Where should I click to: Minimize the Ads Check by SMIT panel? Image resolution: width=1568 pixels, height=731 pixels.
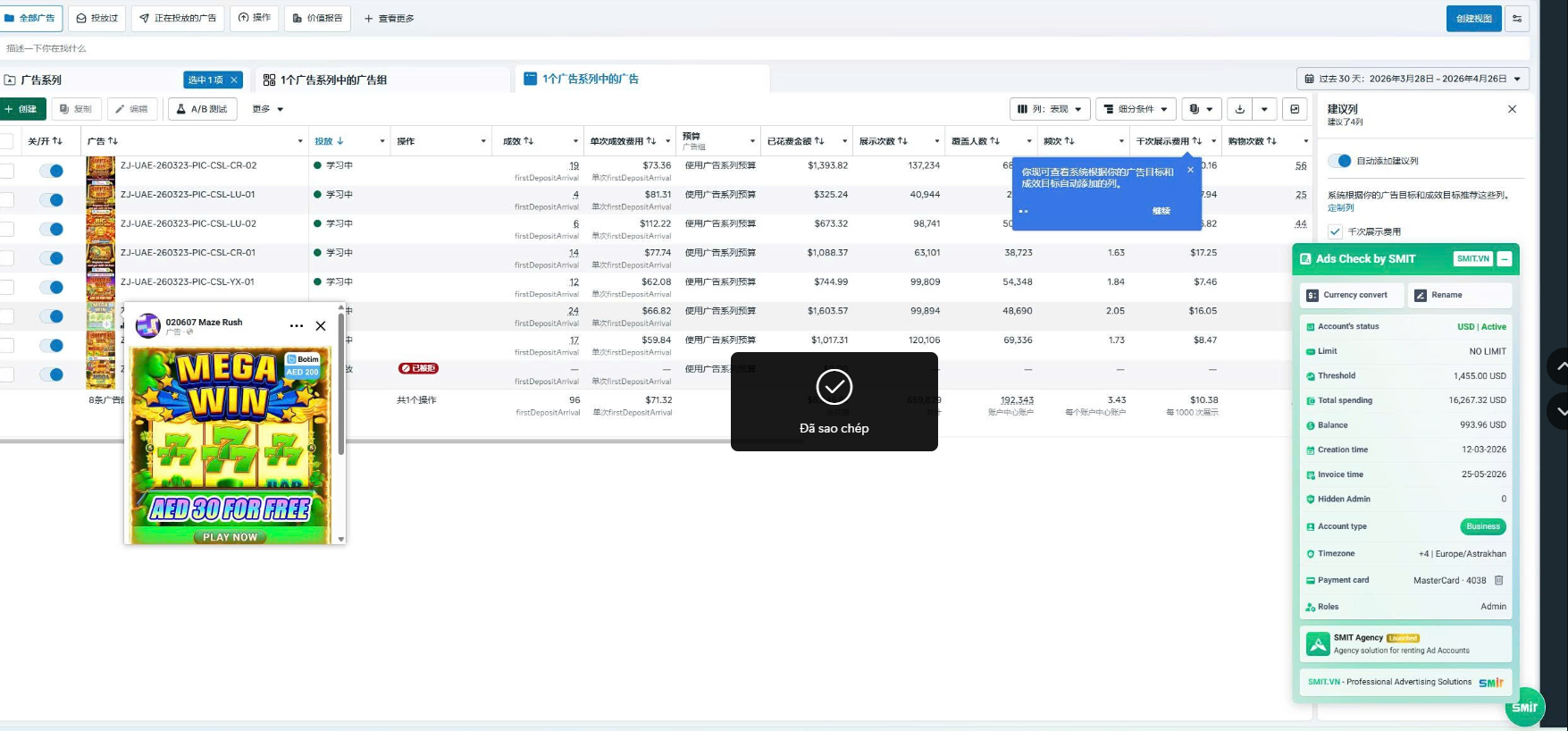tap(1505, 259)
